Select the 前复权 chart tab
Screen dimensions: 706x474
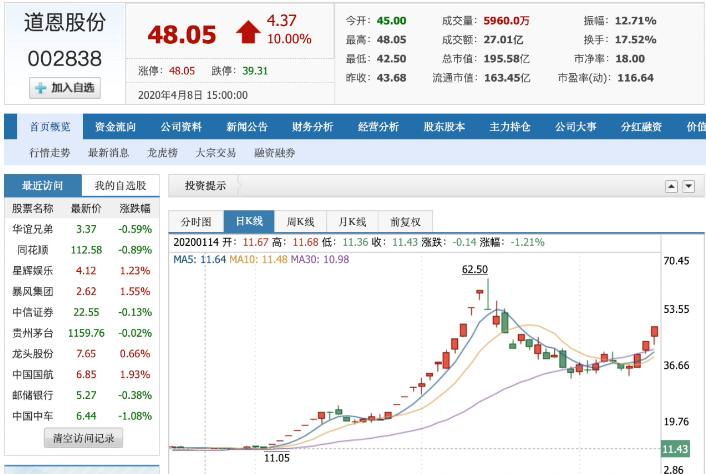[x=406, y=222]
